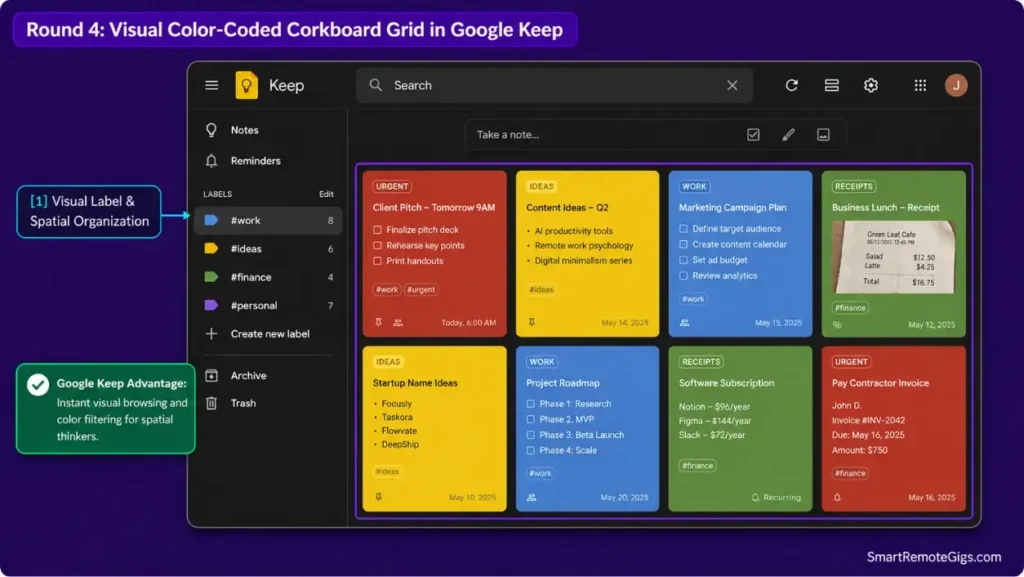1024x577 pixels.
Task: Clear the search with the X icon
Action: [732, 86]
